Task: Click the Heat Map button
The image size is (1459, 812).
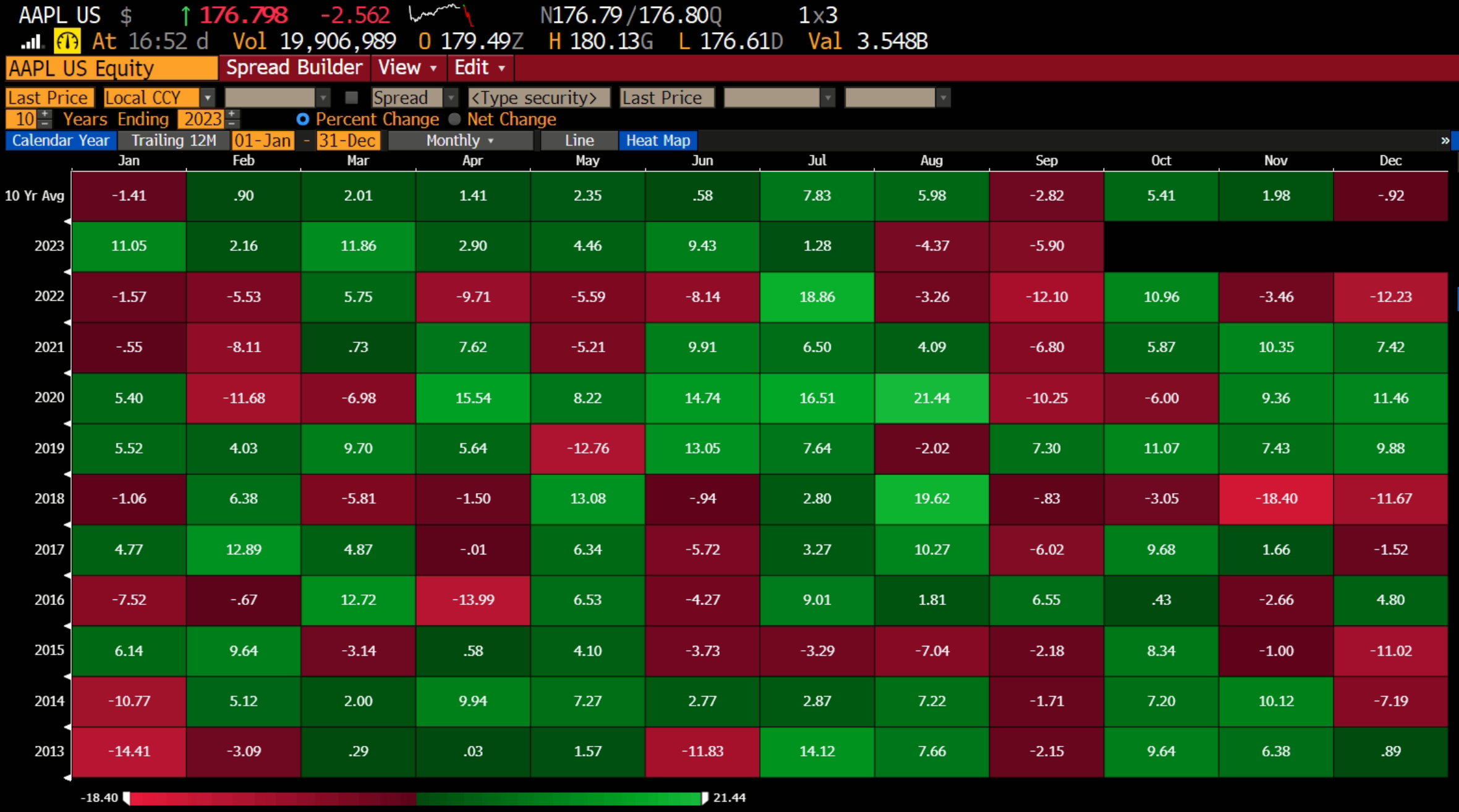Action: pos(658,140)
